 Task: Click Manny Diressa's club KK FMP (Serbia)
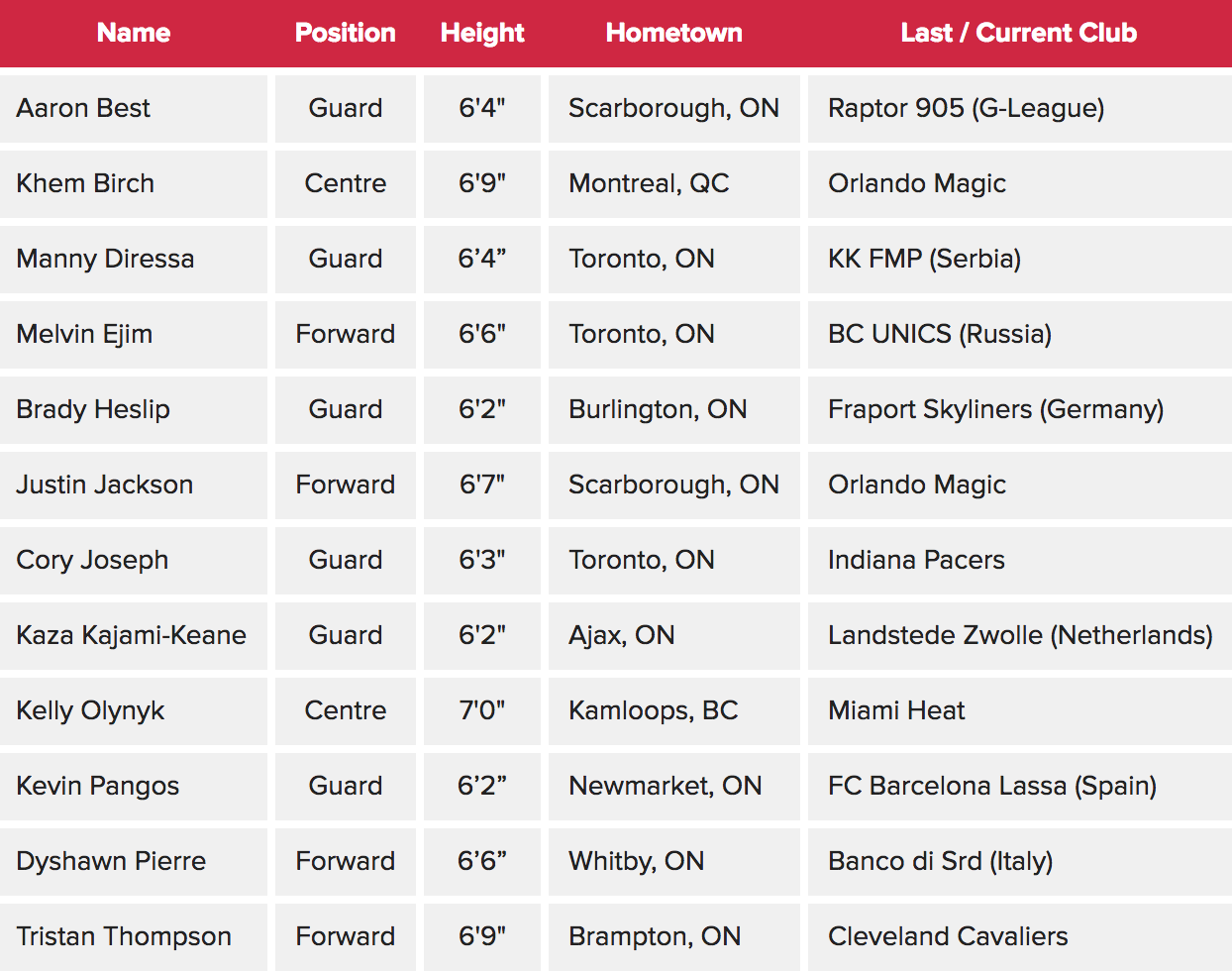(1020, 260)
